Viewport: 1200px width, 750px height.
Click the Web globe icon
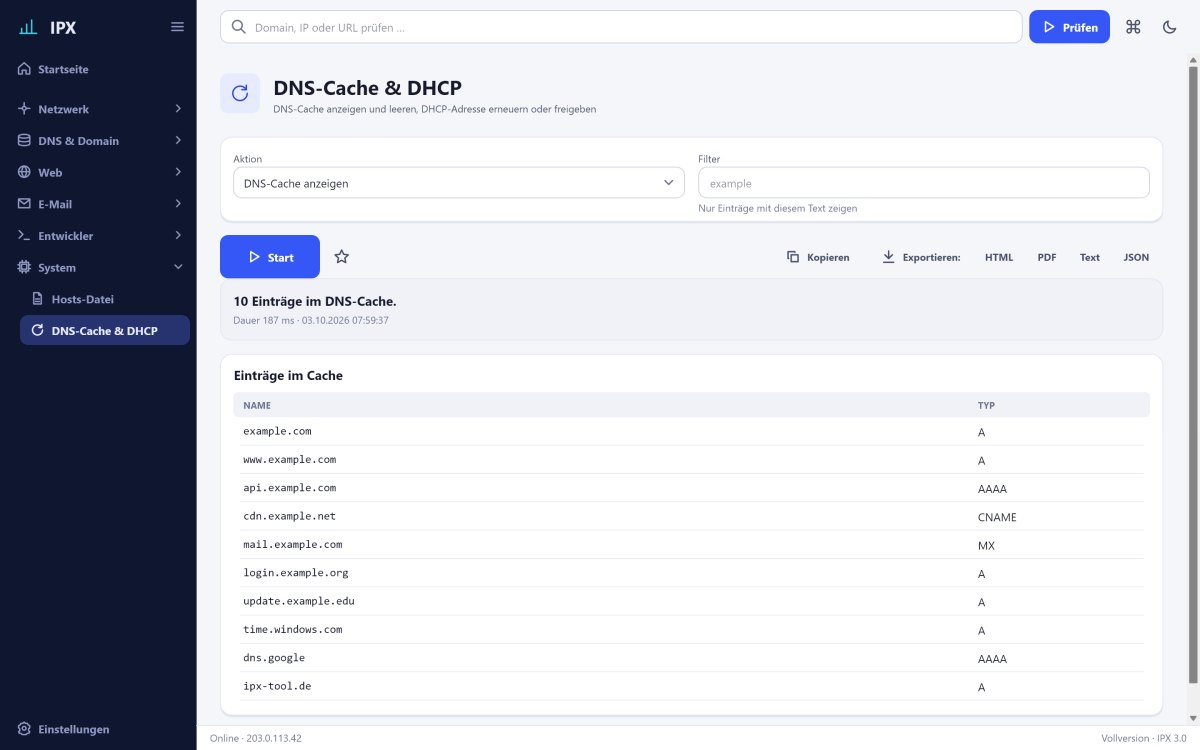pos(24,172)
